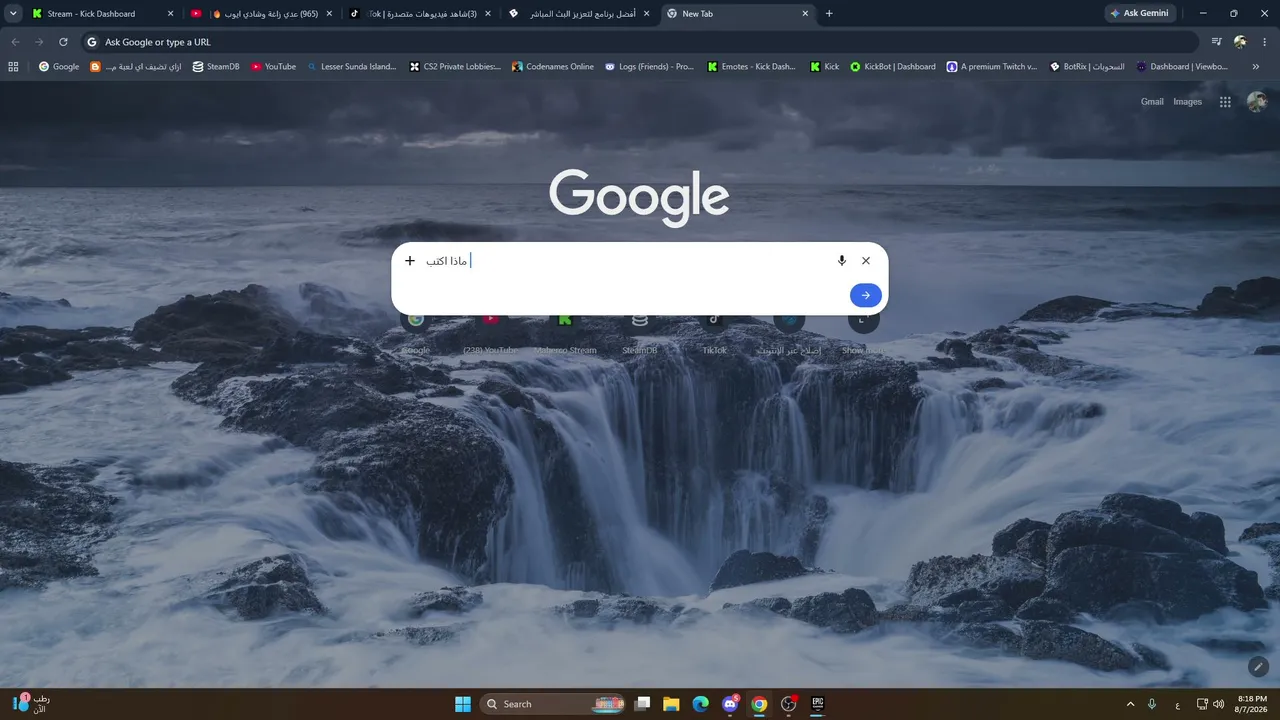The image size is (1280, 720).
Task: Close the Stream - Kick Dashboard tab
Action: click(x=170, y=14)
